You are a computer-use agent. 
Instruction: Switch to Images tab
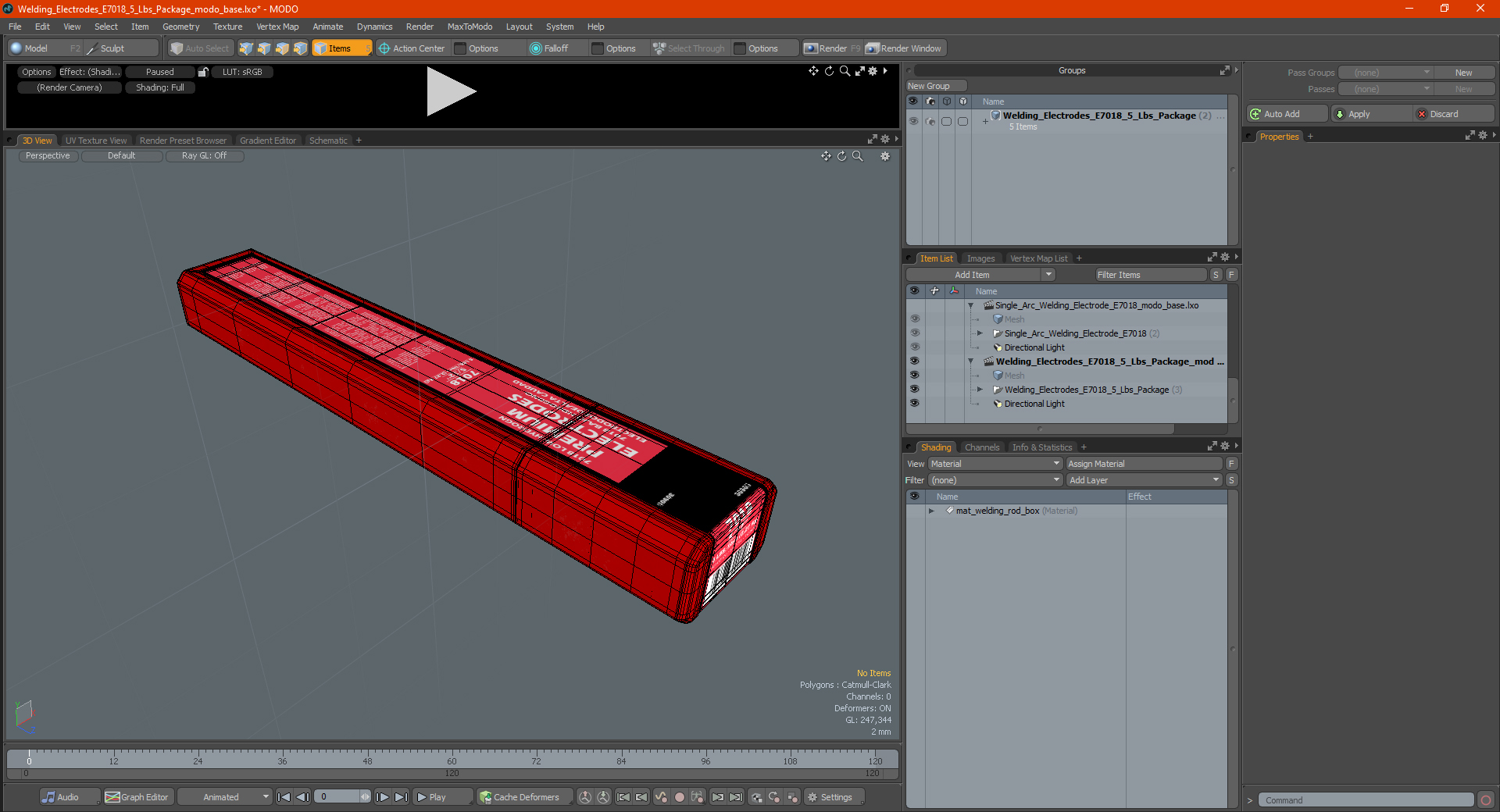click(980, 258)
